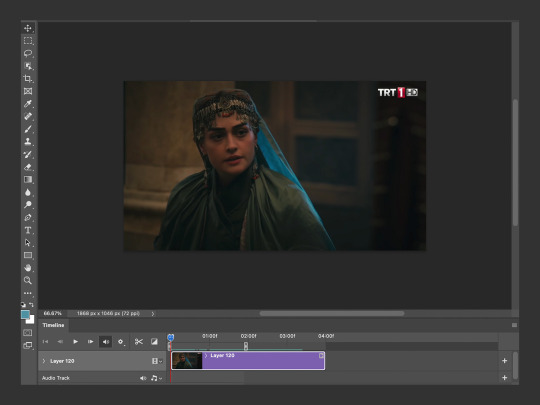Click the Layer 120 track label
Screen dimensions: 540x405
point(62,361)
